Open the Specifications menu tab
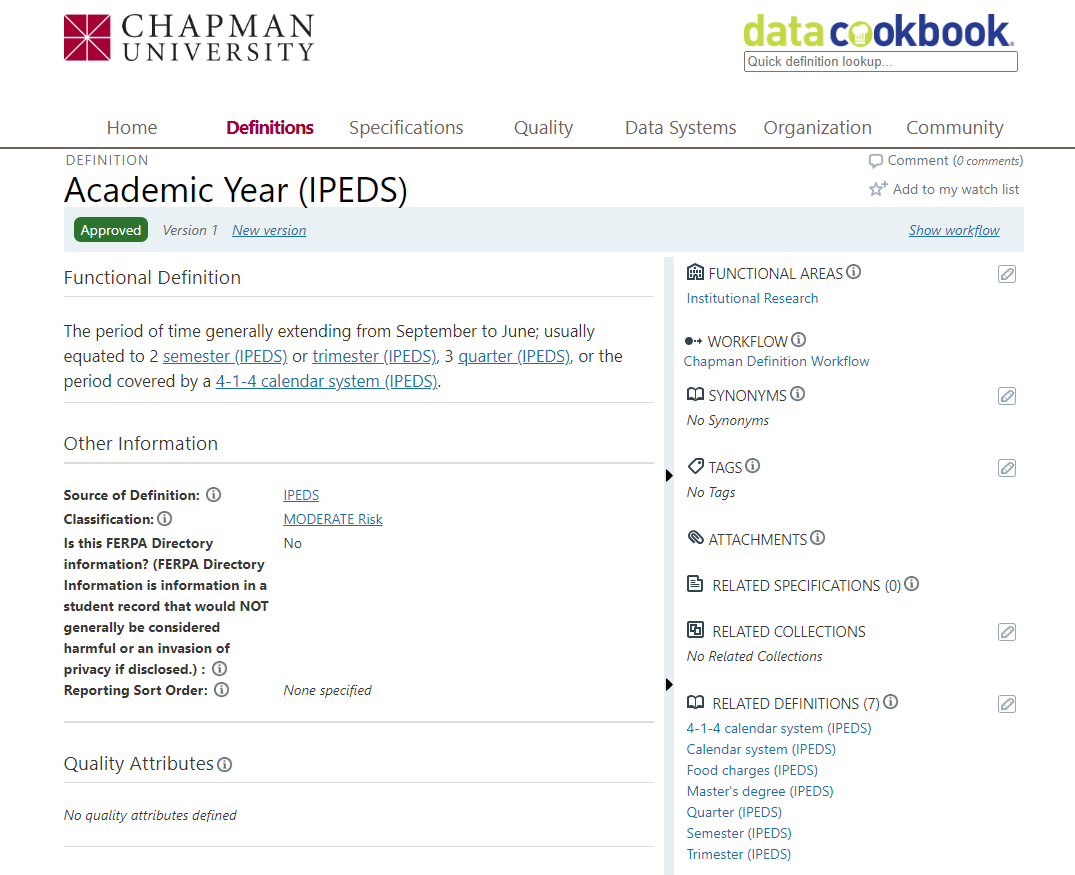The width and height of the screenshot is (1075, 875). coord(406,128)
